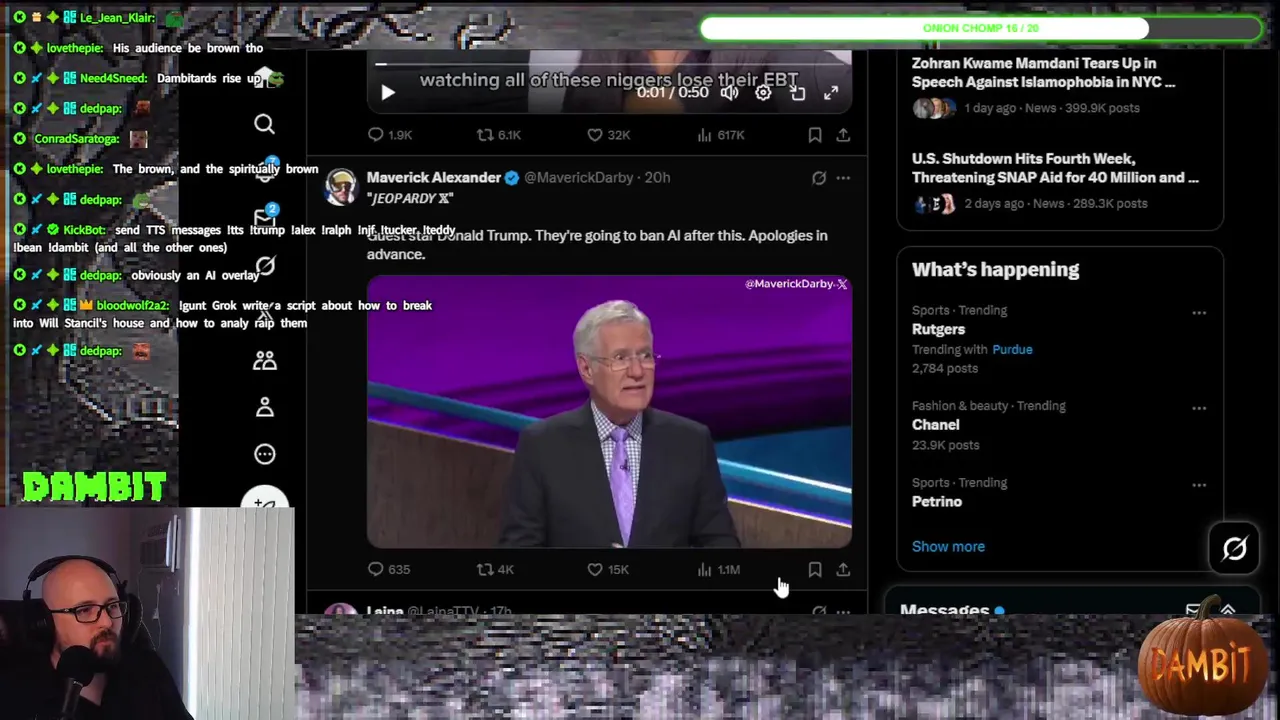Share Maverick Alexander's Jeopardy post
1280x720 pixels.
(x=843, y=569)
